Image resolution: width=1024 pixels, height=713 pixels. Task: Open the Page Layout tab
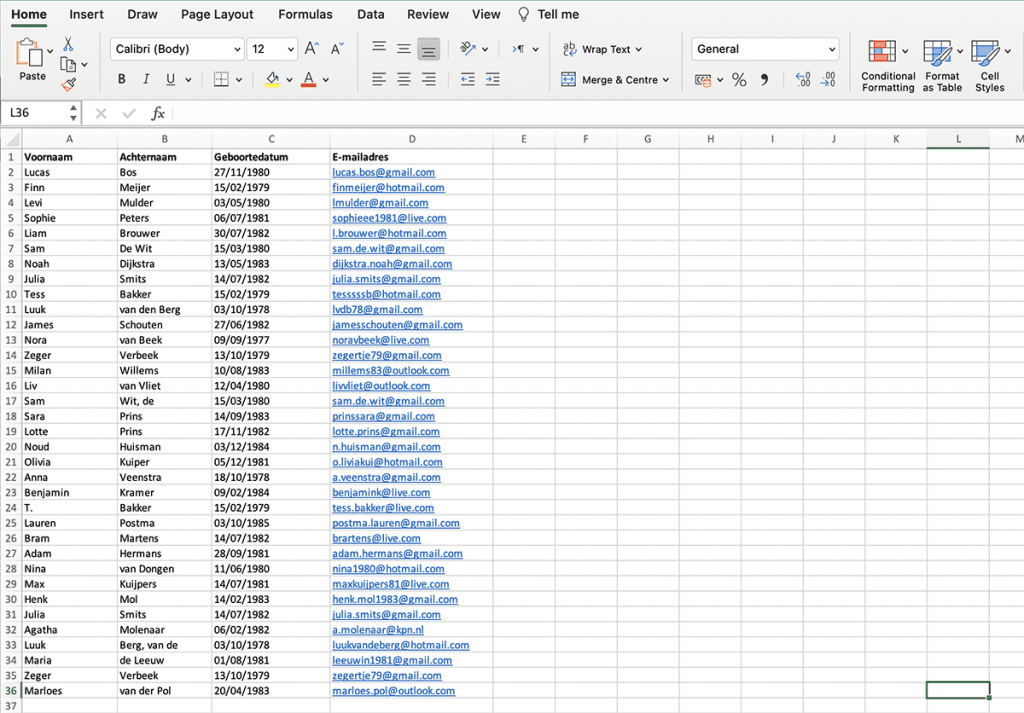[217, 15]
